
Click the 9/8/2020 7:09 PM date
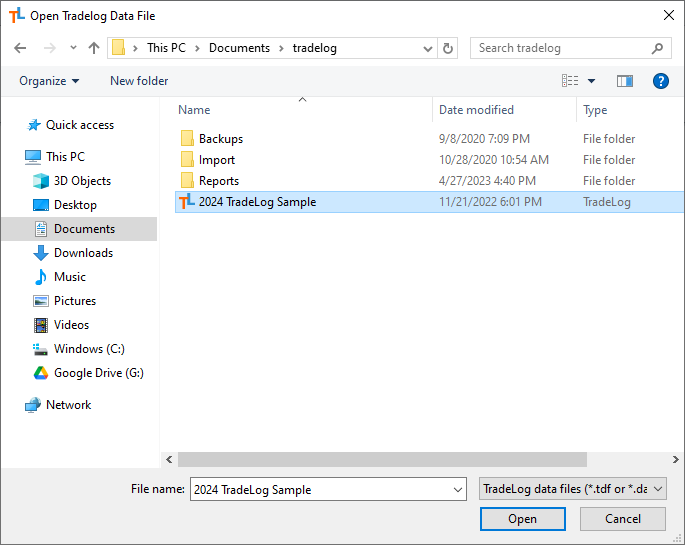coord(484,139)
